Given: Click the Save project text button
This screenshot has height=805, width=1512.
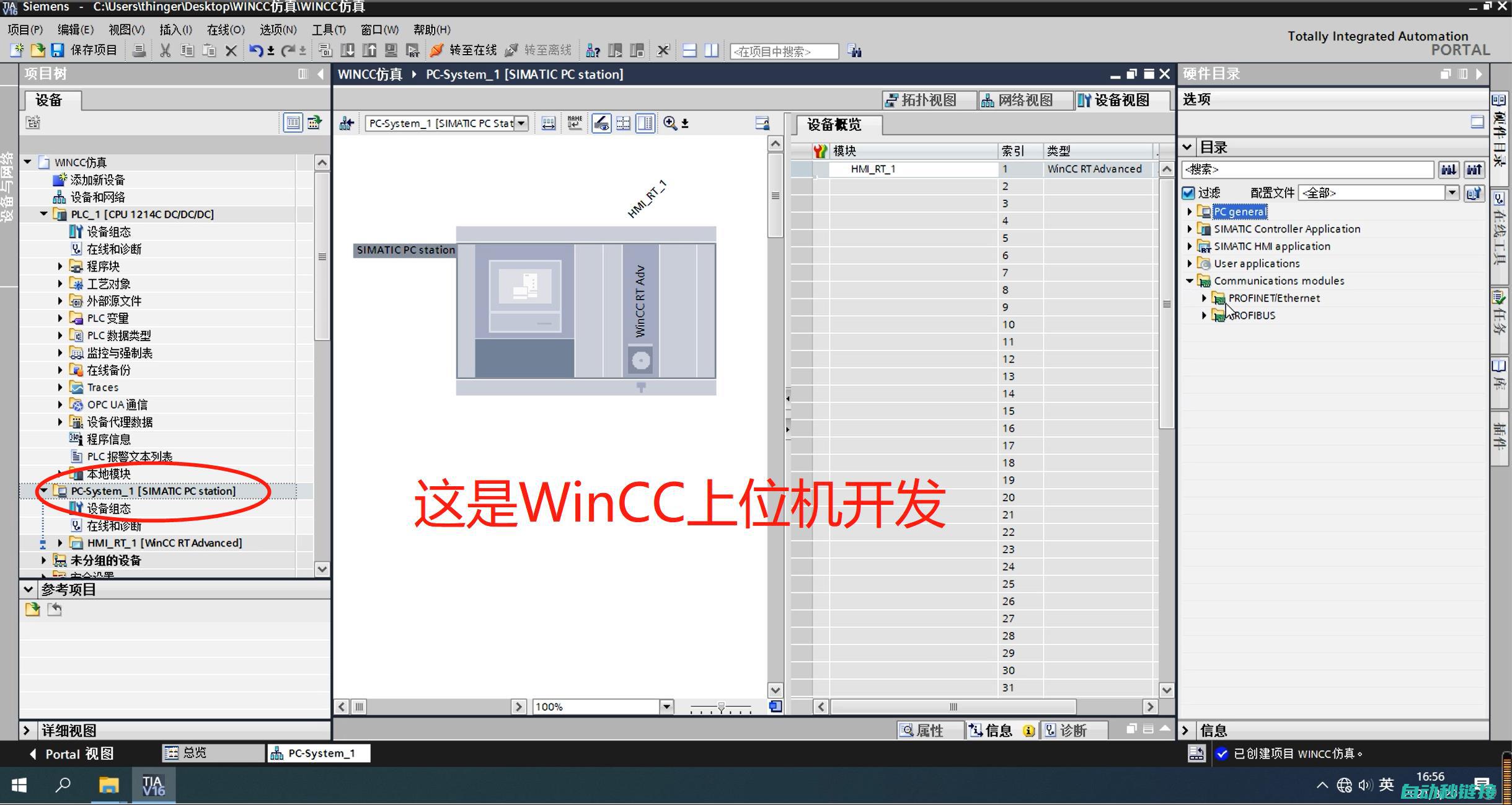Looking at the screenshot, I should (x=94, y=50).
